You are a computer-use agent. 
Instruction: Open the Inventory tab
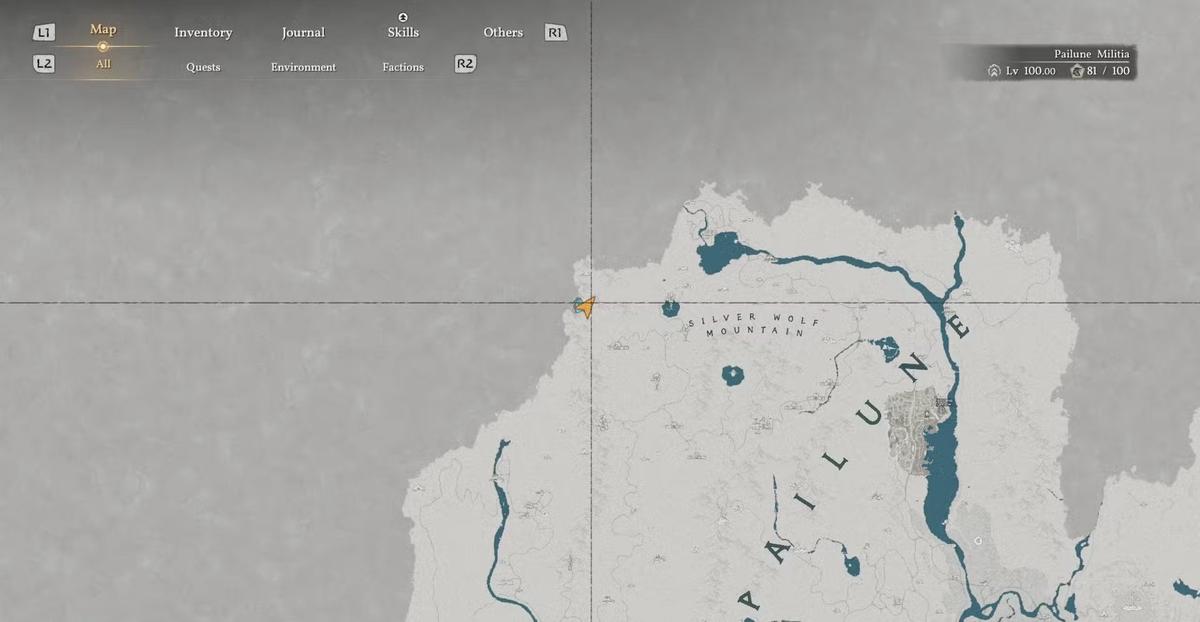tap(203, 32)
